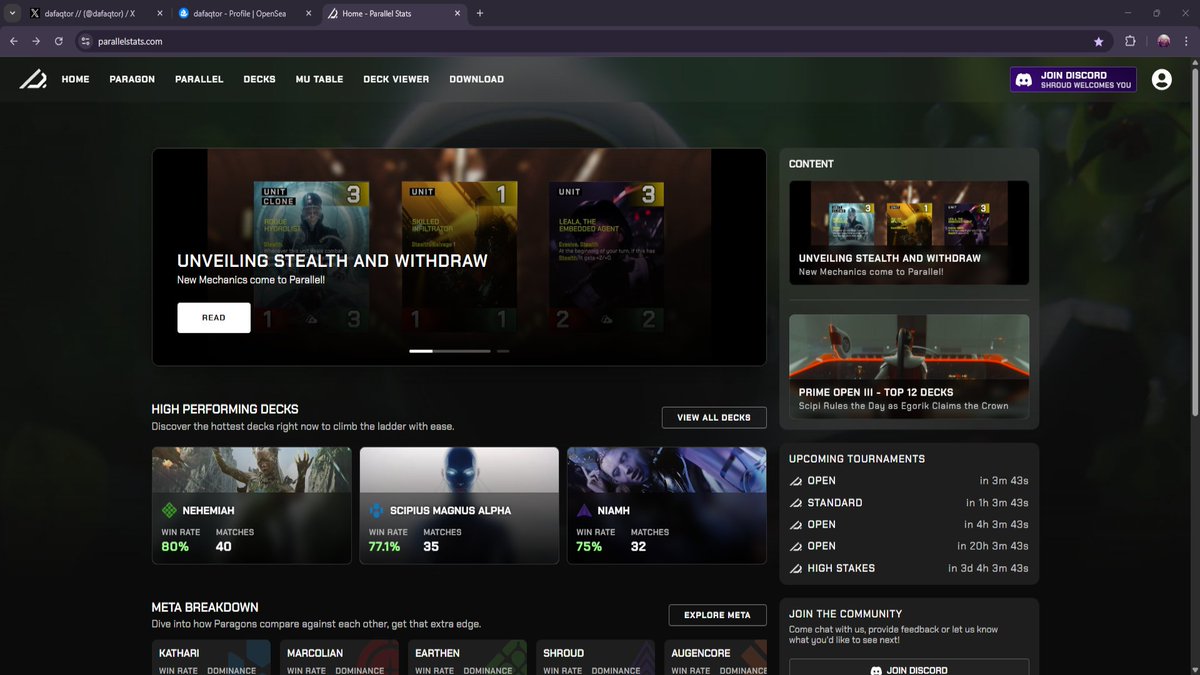Click the OpenSea tab favicon
The height and width of the screenshot is (675, 1200).
click(183, 14)
